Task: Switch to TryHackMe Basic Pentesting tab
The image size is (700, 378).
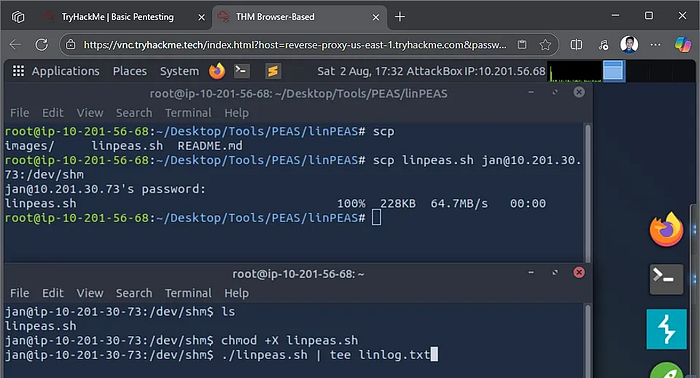Action: [117, 17]
